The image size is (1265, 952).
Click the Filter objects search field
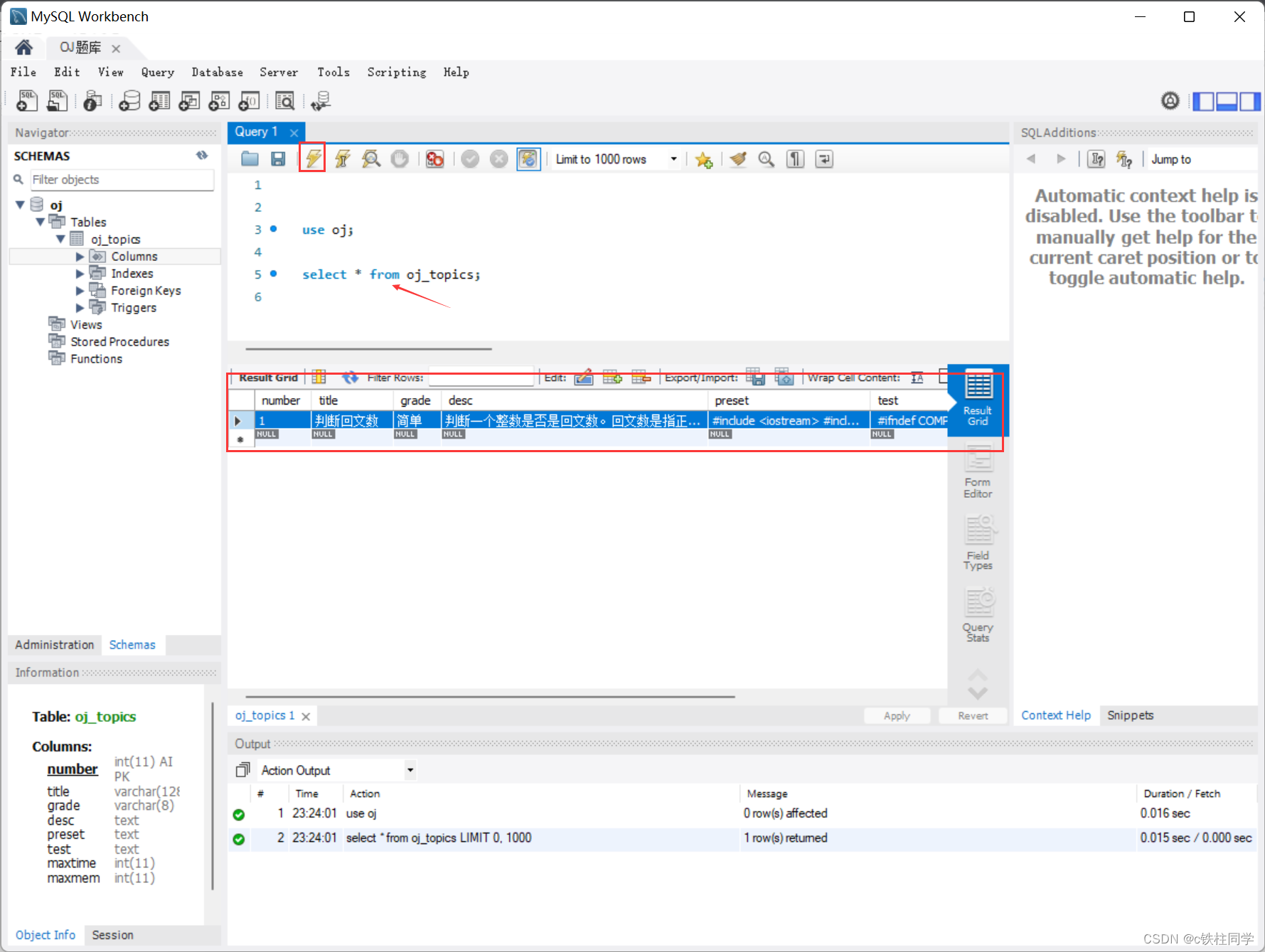click(x=122, y=180)
